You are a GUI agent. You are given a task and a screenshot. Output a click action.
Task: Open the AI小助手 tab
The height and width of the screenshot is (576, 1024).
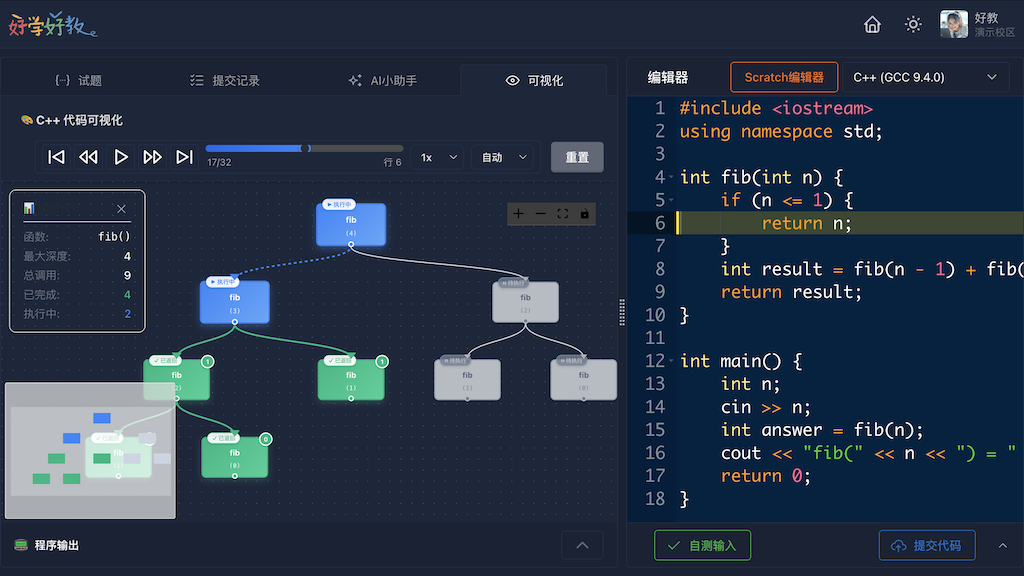(382, 80)
